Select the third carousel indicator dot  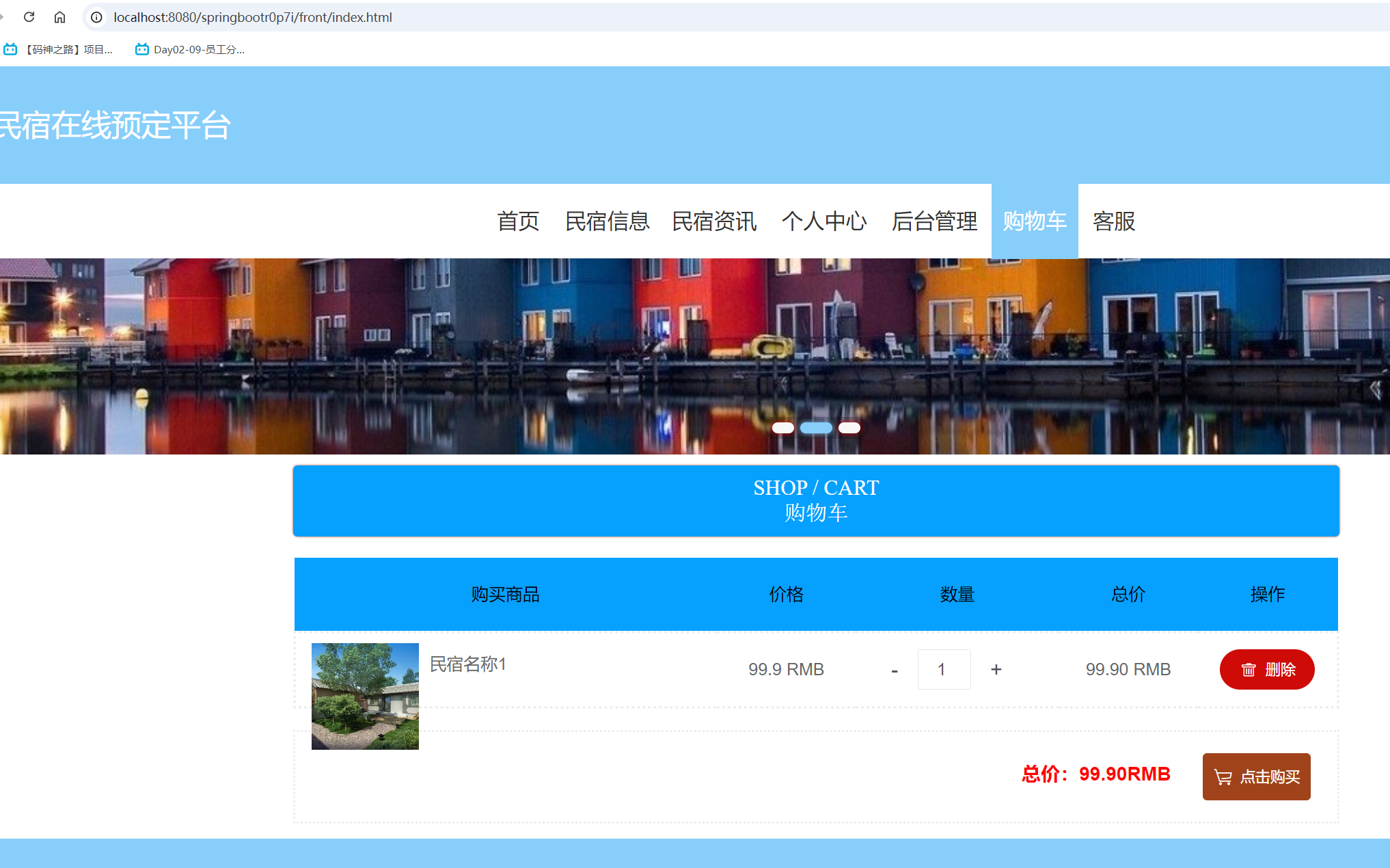pos(849,428)
